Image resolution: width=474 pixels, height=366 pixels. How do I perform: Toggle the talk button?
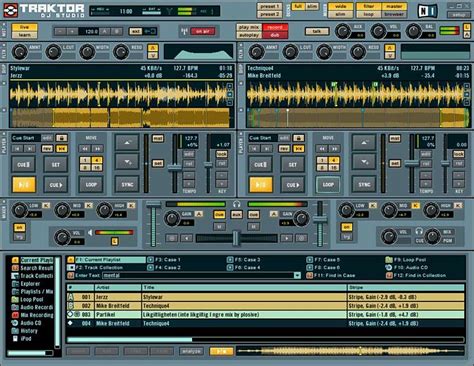pos(317,31)
